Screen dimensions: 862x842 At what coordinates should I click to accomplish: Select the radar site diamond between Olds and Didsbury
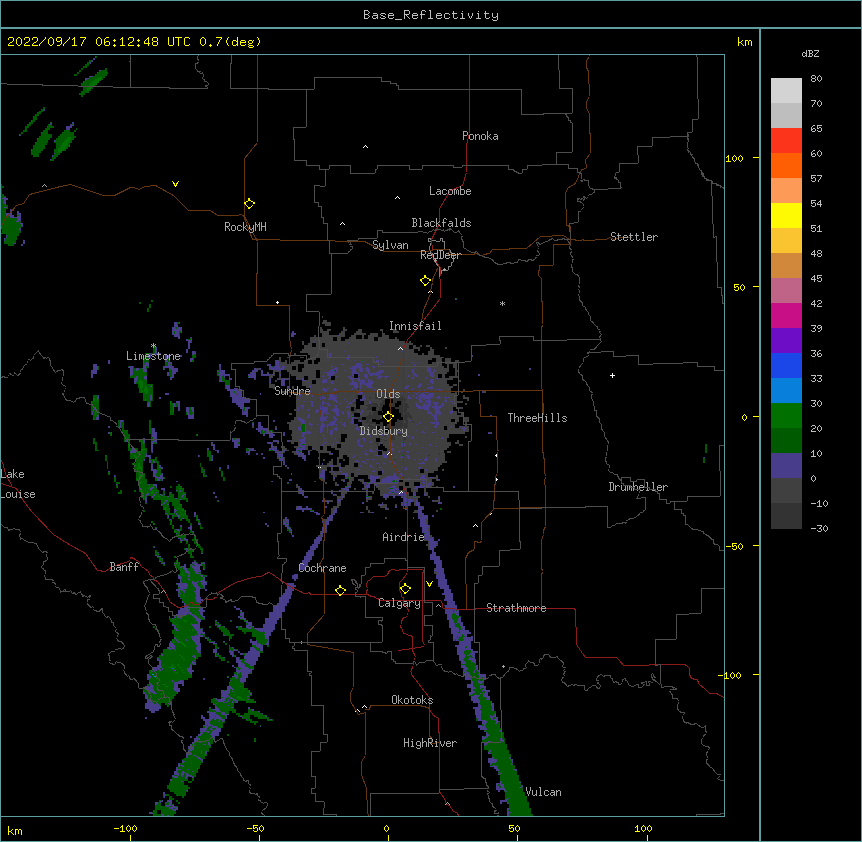click(388, 417)
